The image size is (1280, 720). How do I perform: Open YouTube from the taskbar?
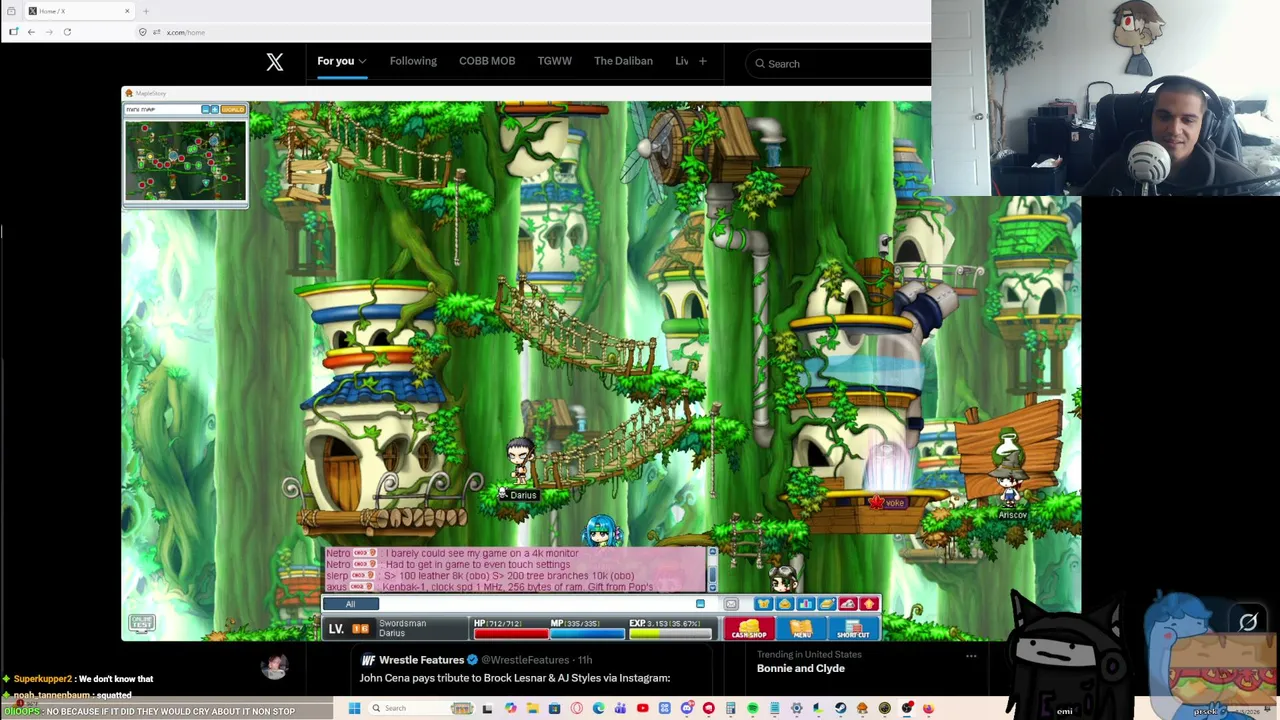tap(643, 708)
